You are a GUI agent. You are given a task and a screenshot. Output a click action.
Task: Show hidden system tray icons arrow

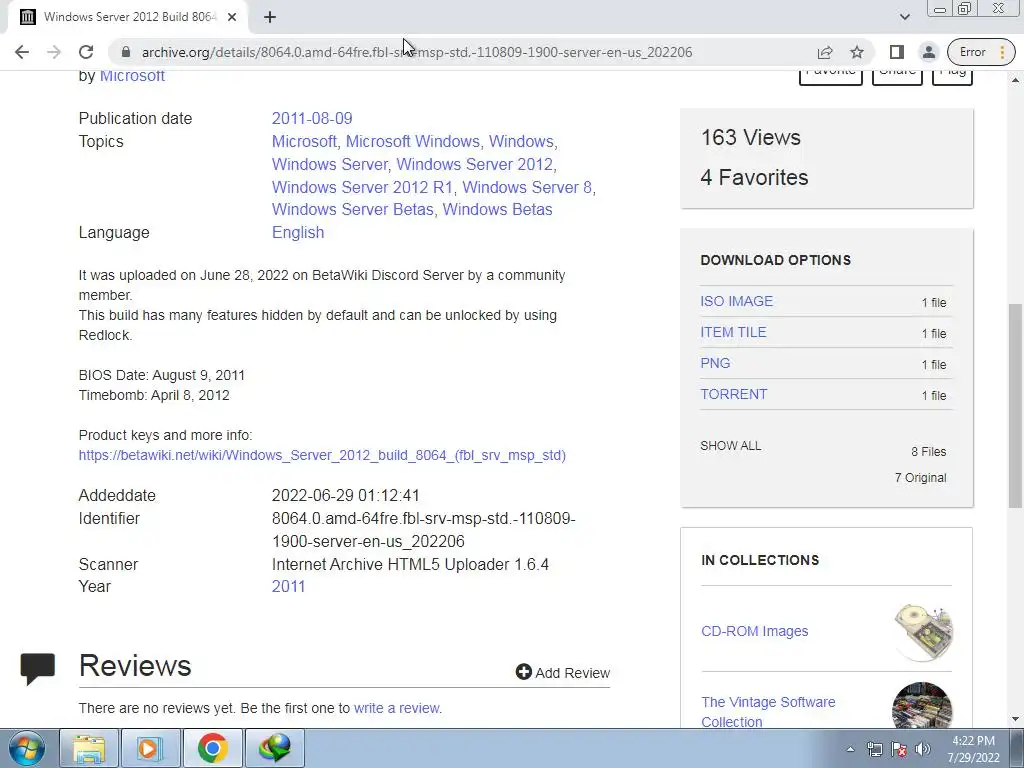[850, 749]
